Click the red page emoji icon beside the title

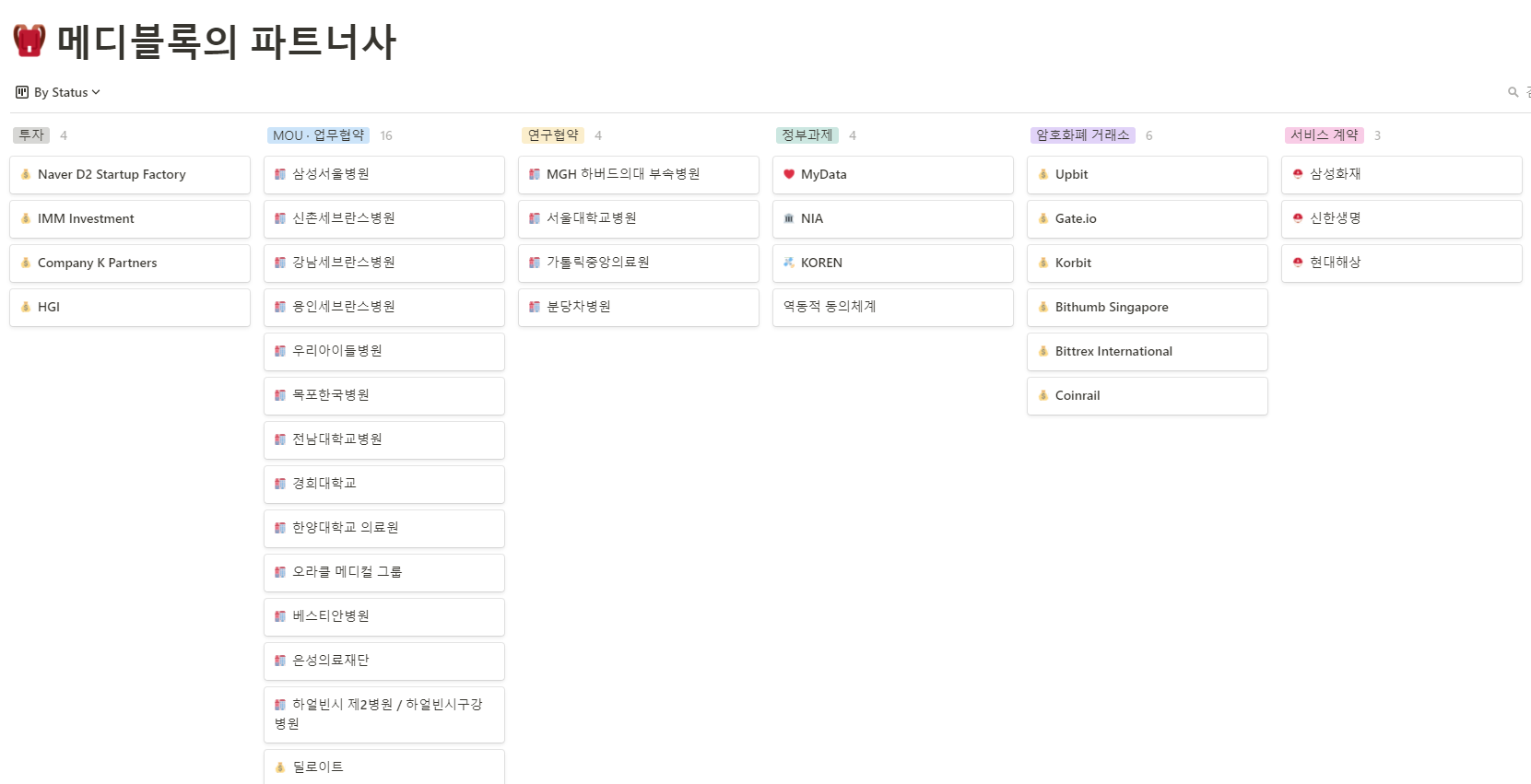(x=29, y=41)
